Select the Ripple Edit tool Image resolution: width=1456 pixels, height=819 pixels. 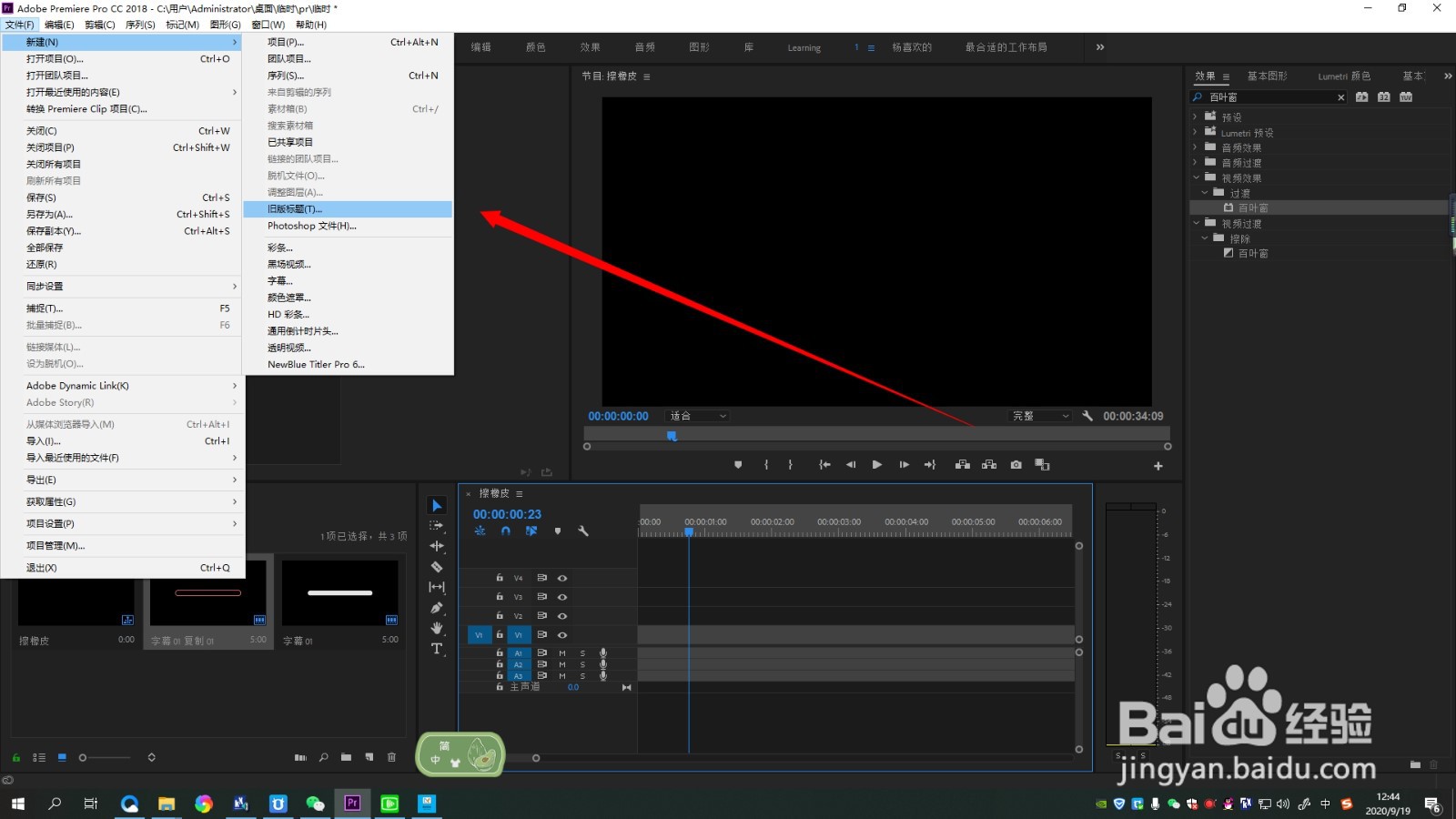coord(437,546)
